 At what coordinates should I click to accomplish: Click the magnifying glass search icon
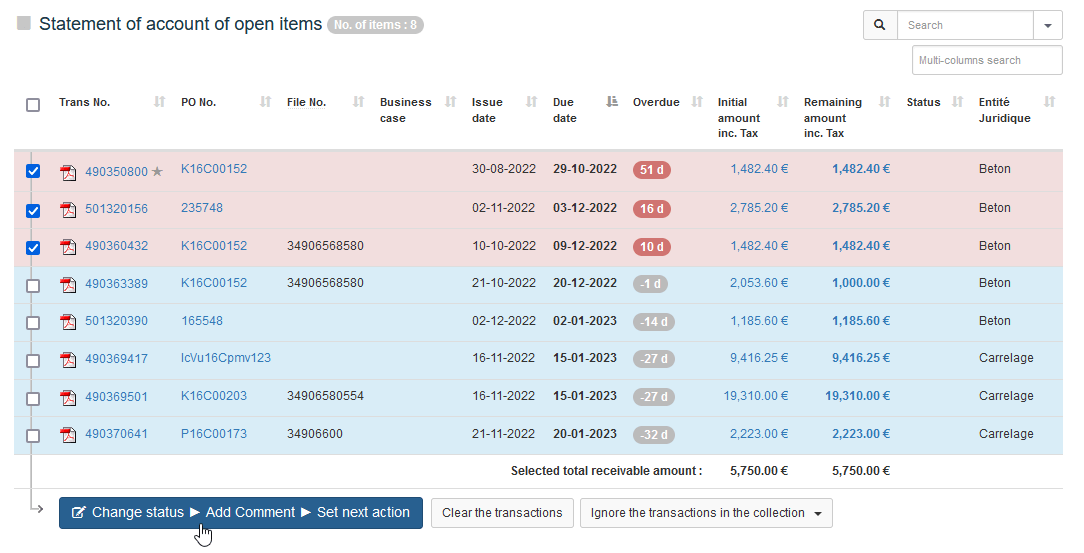coord(880,25)
